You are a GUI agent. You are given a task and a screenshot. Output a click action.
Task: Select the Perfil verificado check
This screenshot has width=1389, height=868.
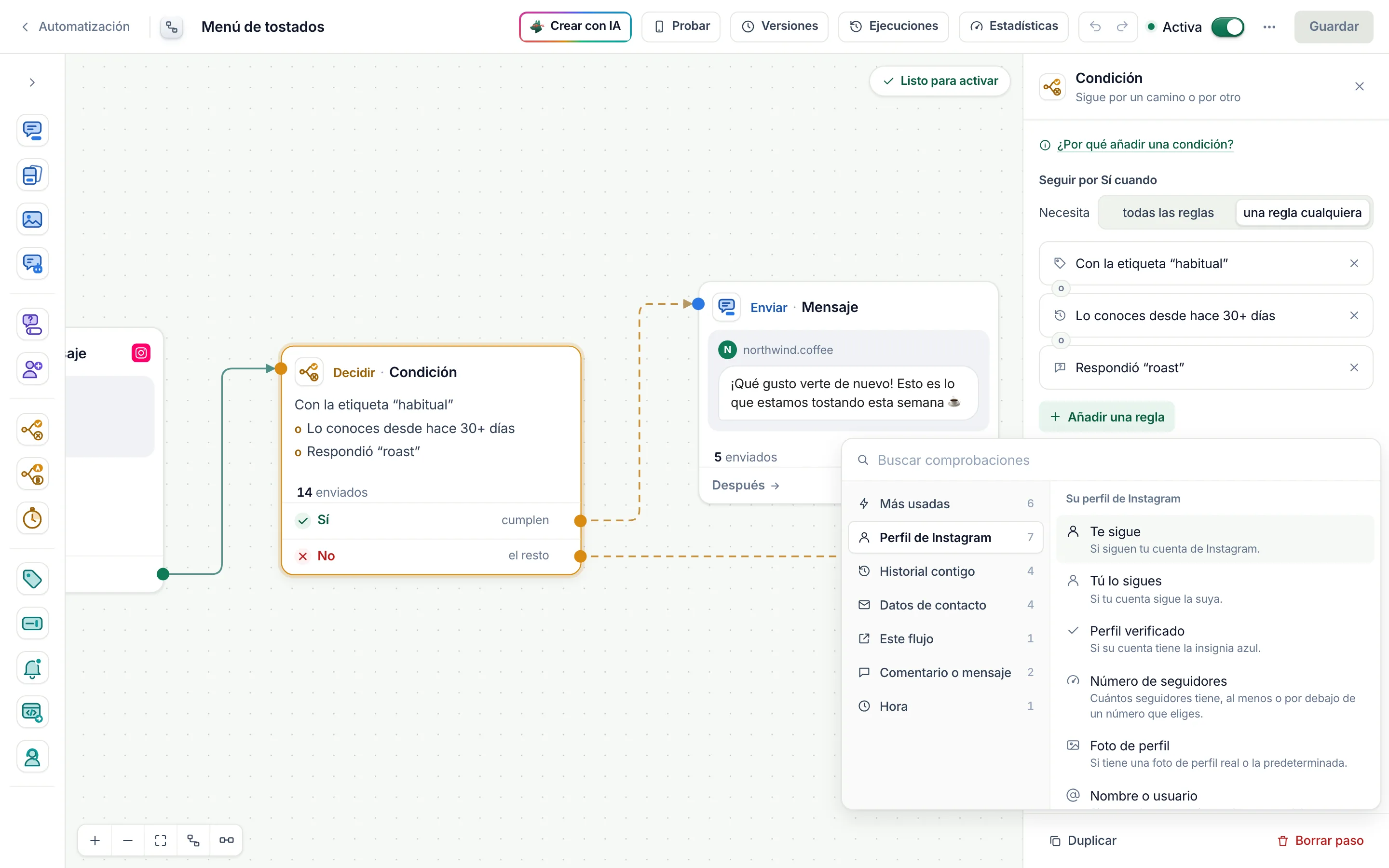click(1214, 639)
